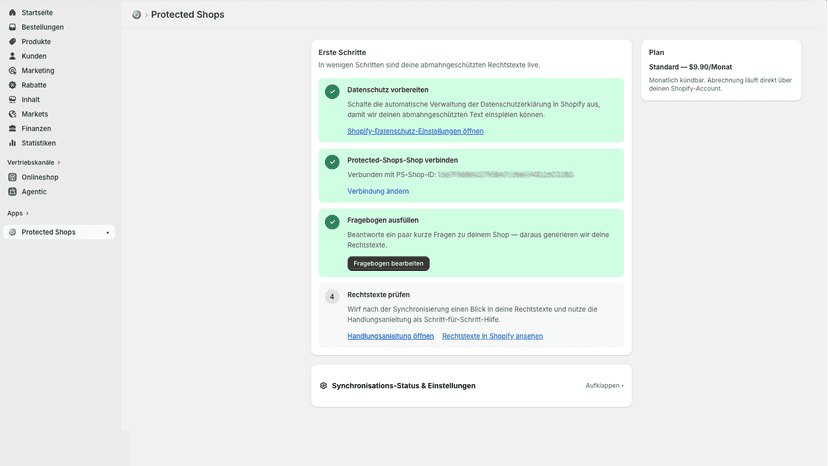Click the green checkmark for Datenschutz vorbereiten
The width and height of the screenshot is (828, 466).
tap(332, 91)
